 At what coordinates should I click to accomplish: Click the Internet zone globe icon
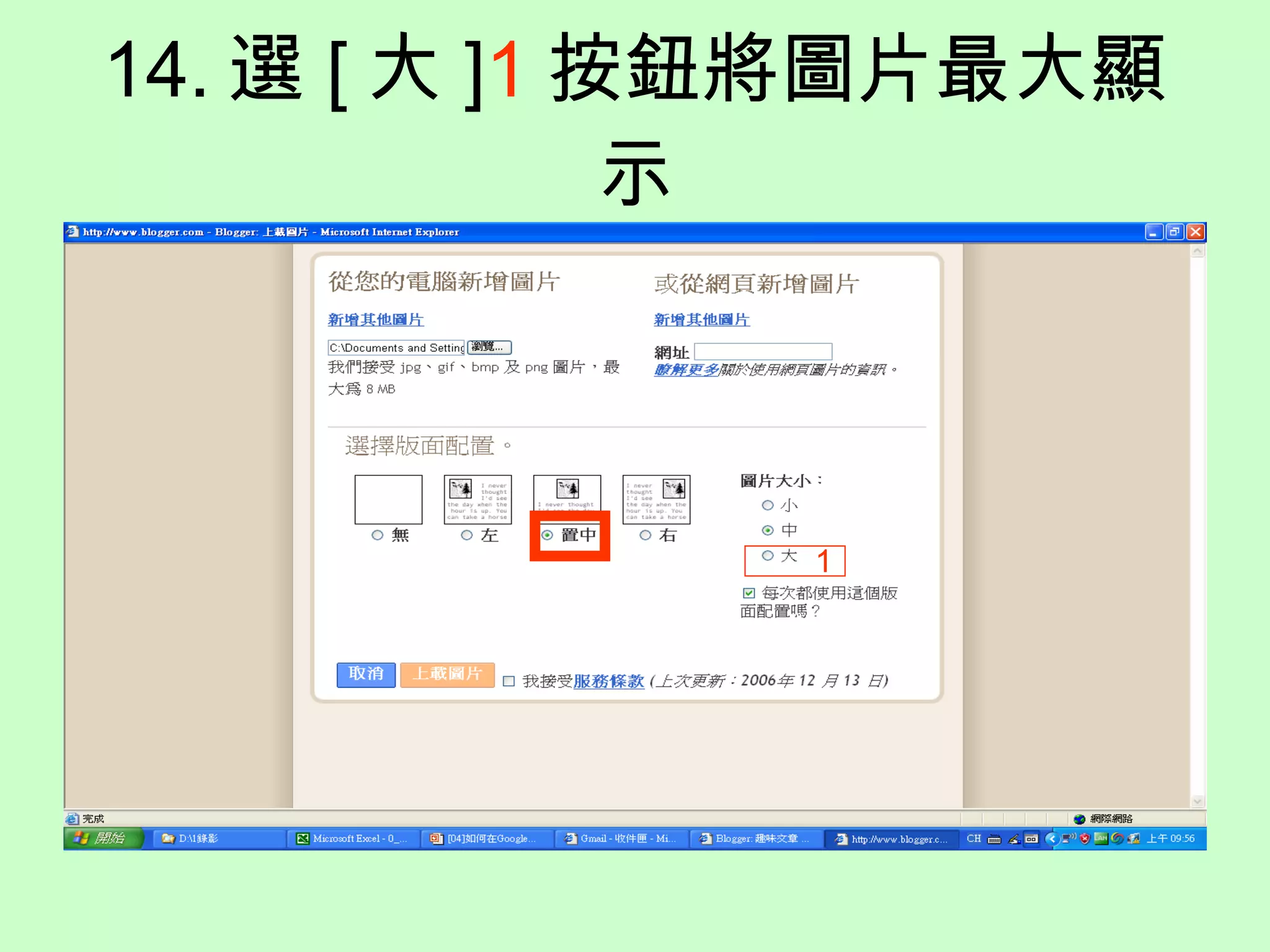pos(1080,819)
